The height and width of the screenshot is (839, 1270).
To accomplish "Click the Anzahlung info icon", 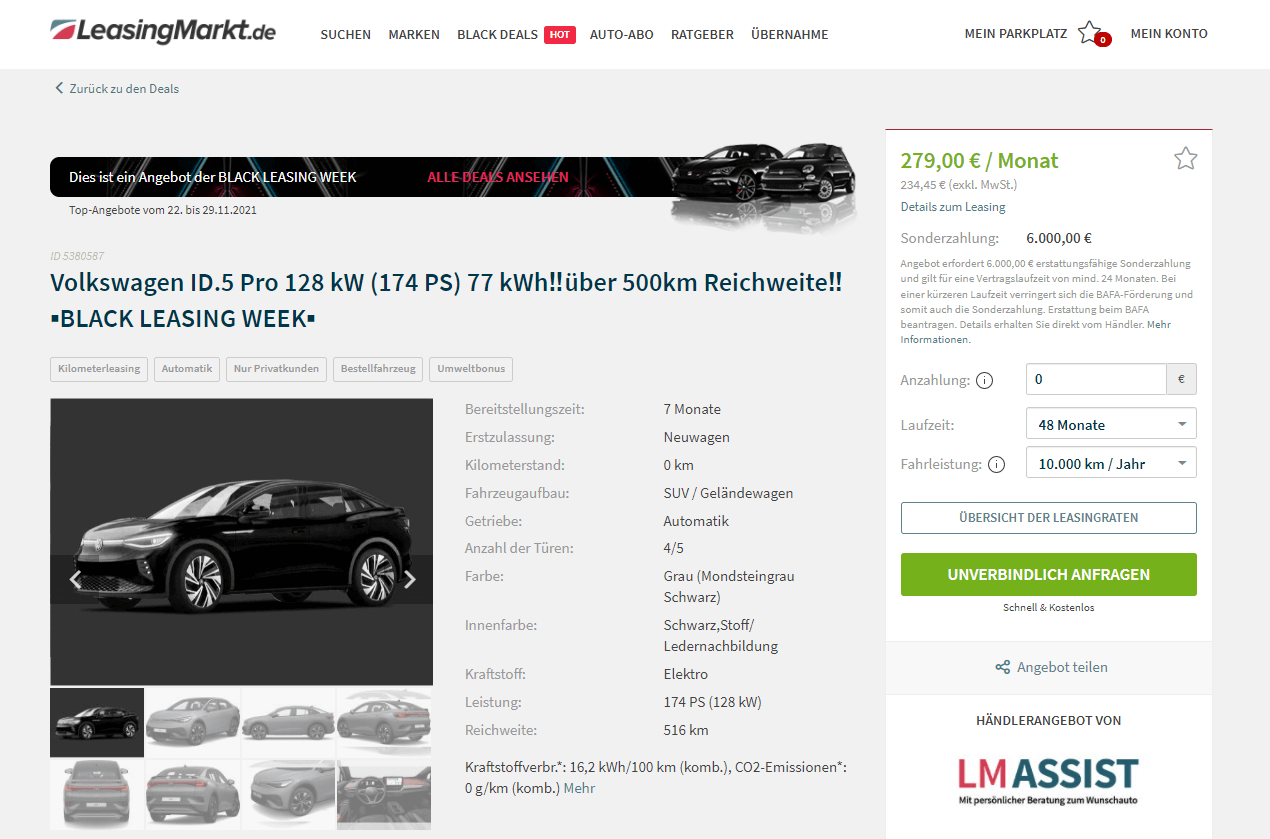I will [x=984, y=380].
